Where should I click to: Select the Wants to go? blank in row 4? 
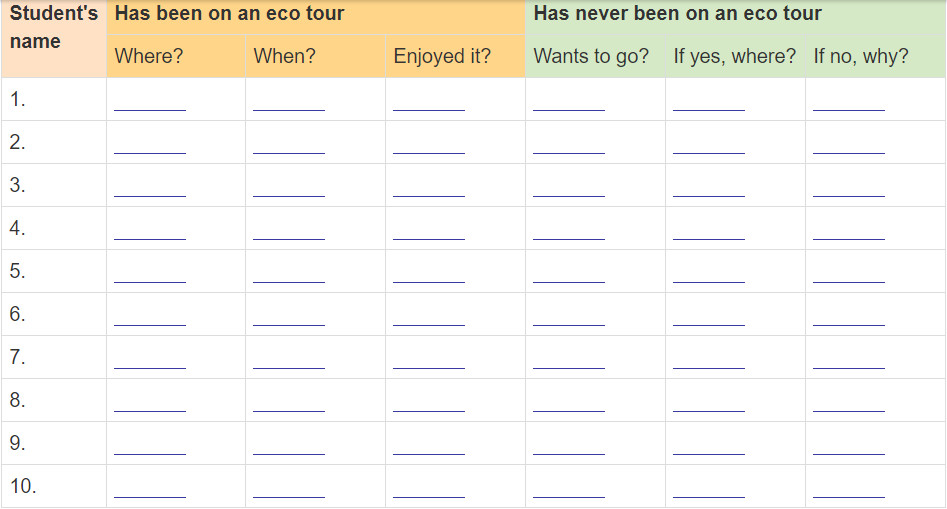569,232
